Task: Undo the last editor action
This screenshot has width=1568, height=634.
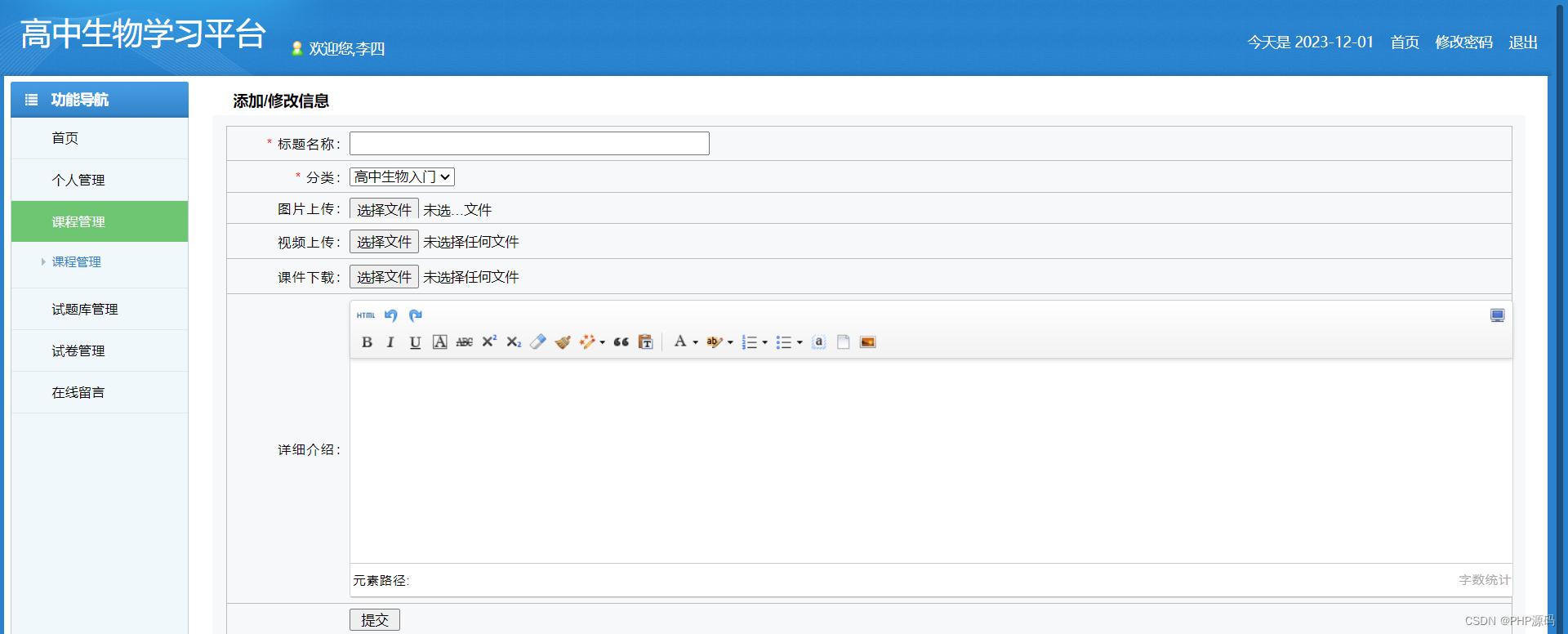Action: pyautogui.click(x=390, y=315)
